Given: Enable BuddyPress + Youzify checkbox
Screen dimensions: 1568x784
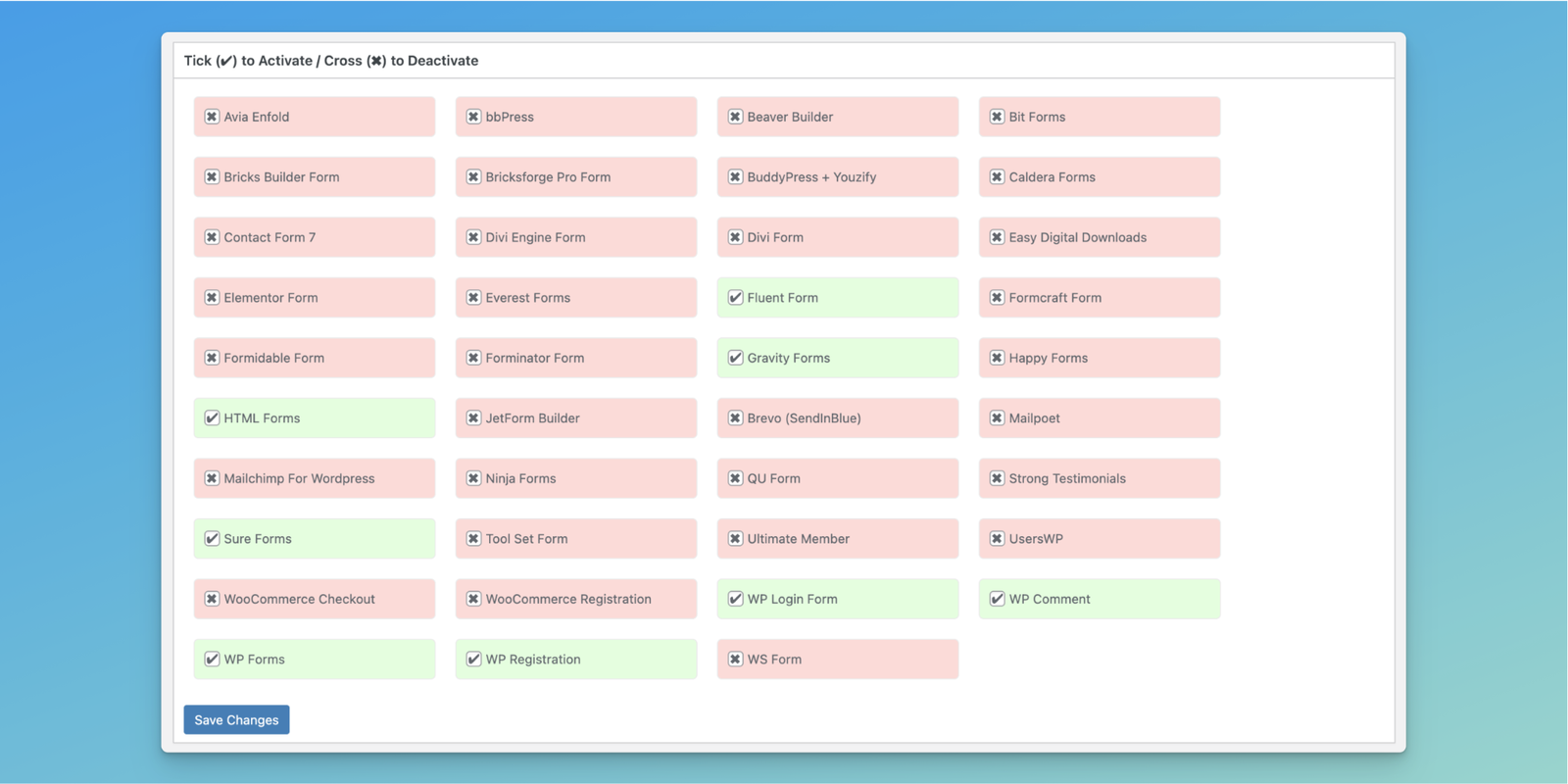Looking at the screenshot, I should click(735, 177).
